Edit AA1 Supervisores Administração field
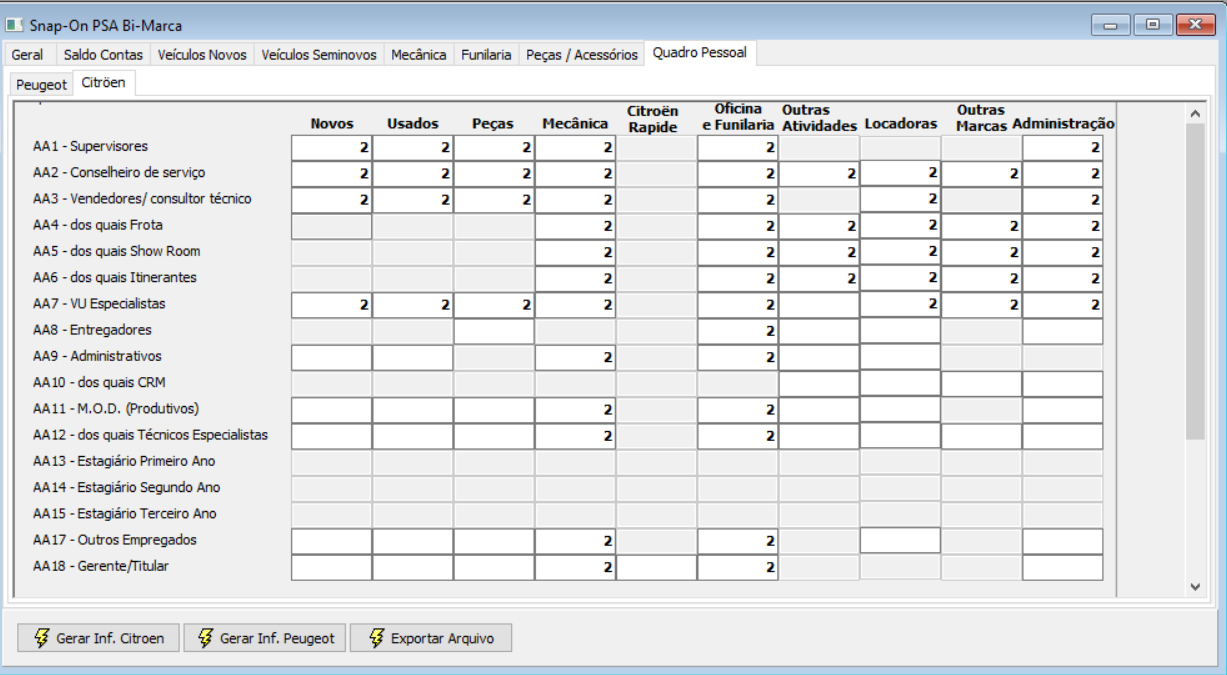Image resolution: width=1227 pixels, height=675 pixels. (x=1062, y=147)
